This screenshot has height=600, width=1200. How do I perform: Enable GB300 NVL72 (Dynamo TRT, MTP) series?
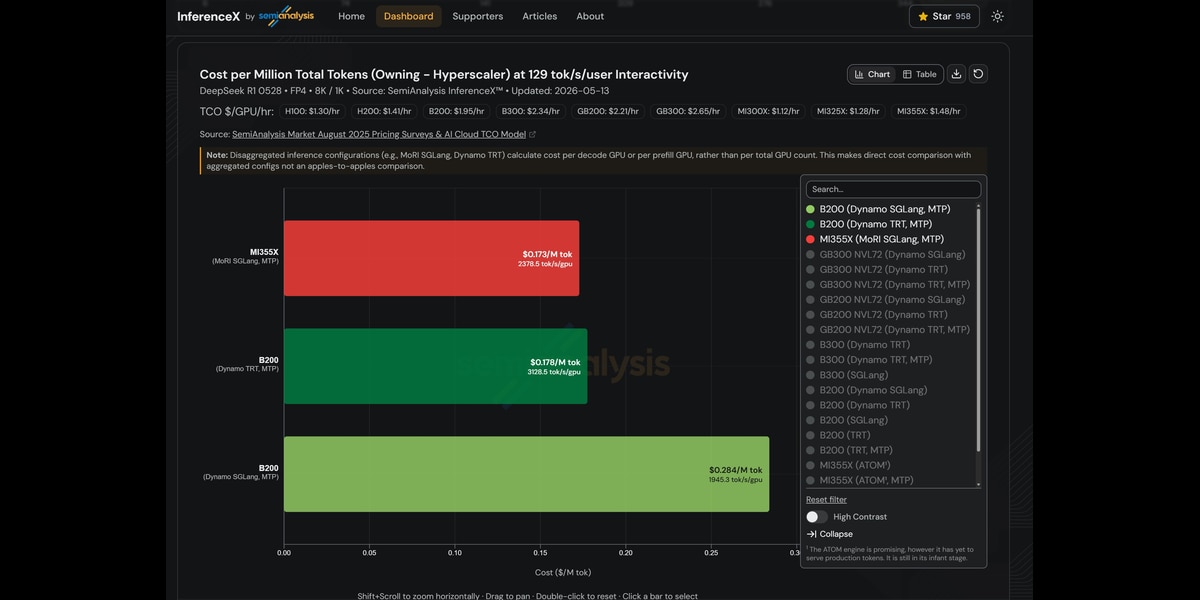click(x=890, y=284)
